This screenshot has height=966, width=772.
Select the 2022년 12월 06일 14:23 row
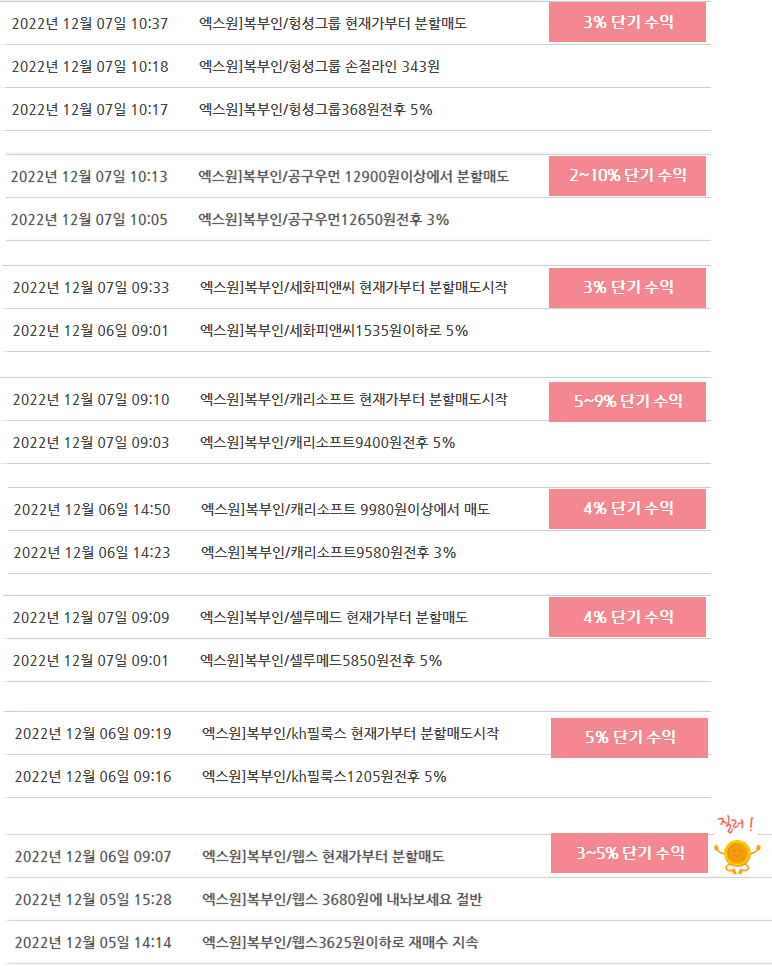(x=357, y=553)
